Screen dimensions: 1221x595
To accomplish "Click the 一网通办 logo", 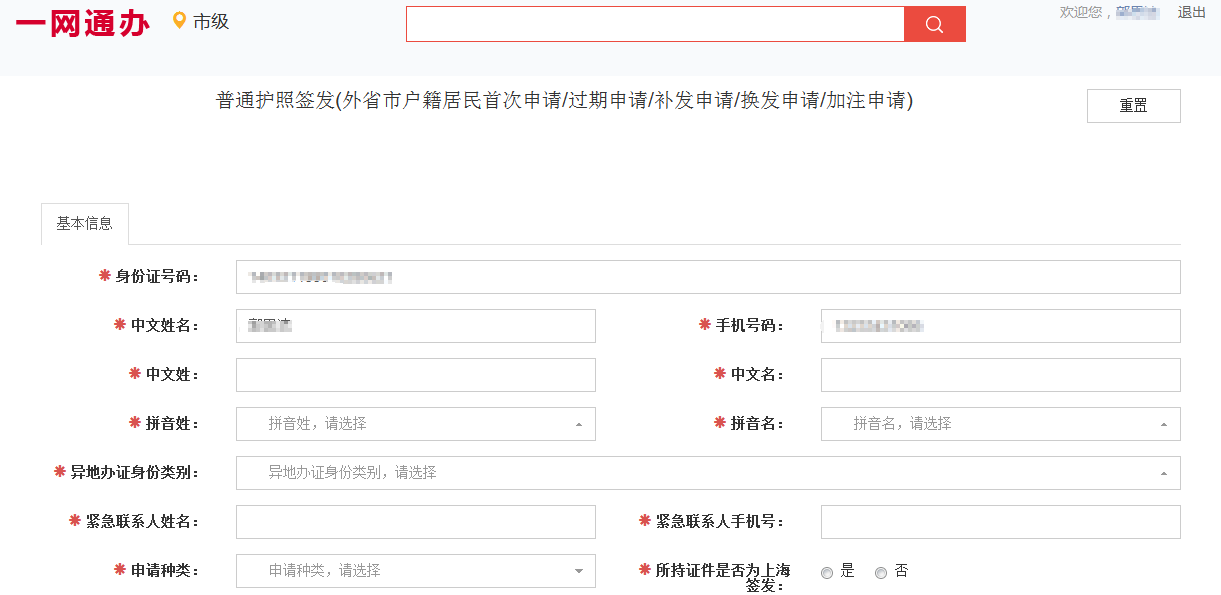I will click(x=83, y=23).
